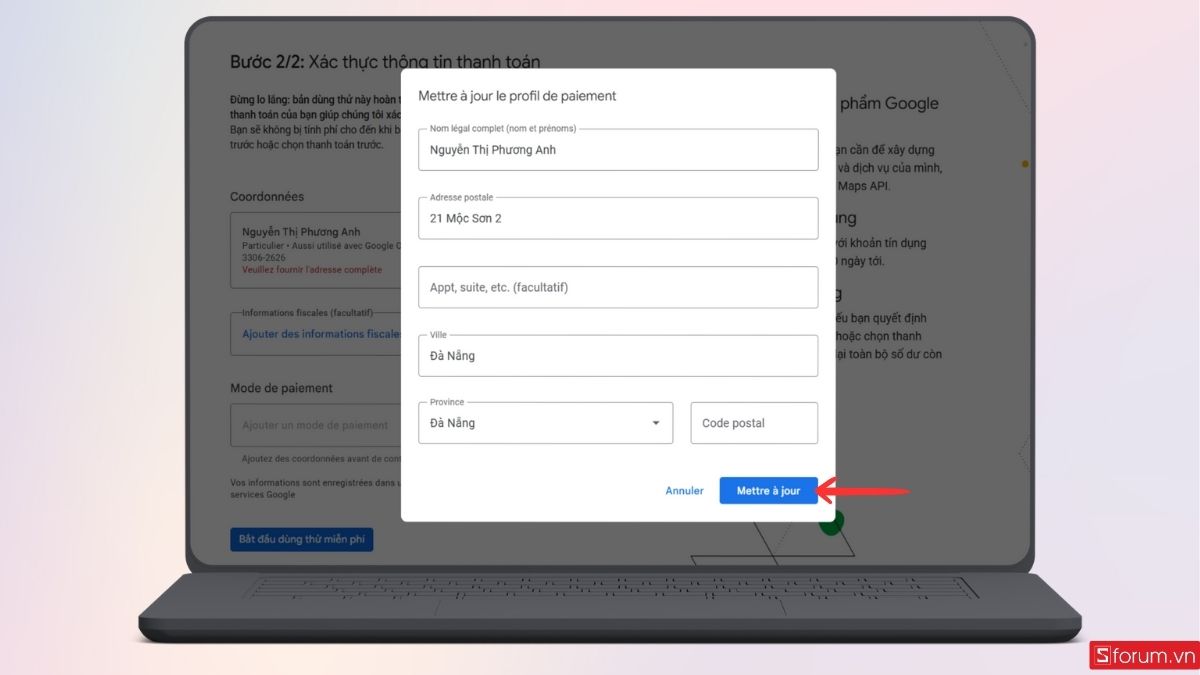Open the Province dropdown

pyautogui.click(x=546, y=423)
